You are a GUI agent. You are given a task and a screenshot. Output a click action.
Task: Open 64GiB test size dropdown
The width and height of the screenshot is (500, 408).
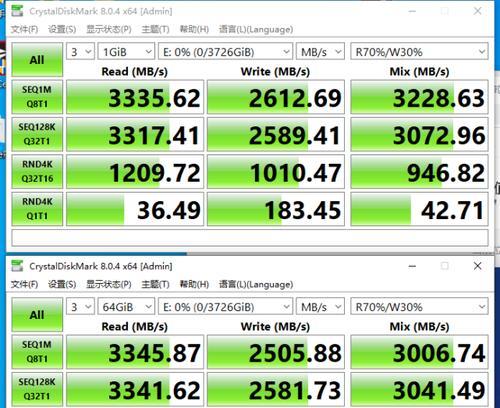point(126,307)
